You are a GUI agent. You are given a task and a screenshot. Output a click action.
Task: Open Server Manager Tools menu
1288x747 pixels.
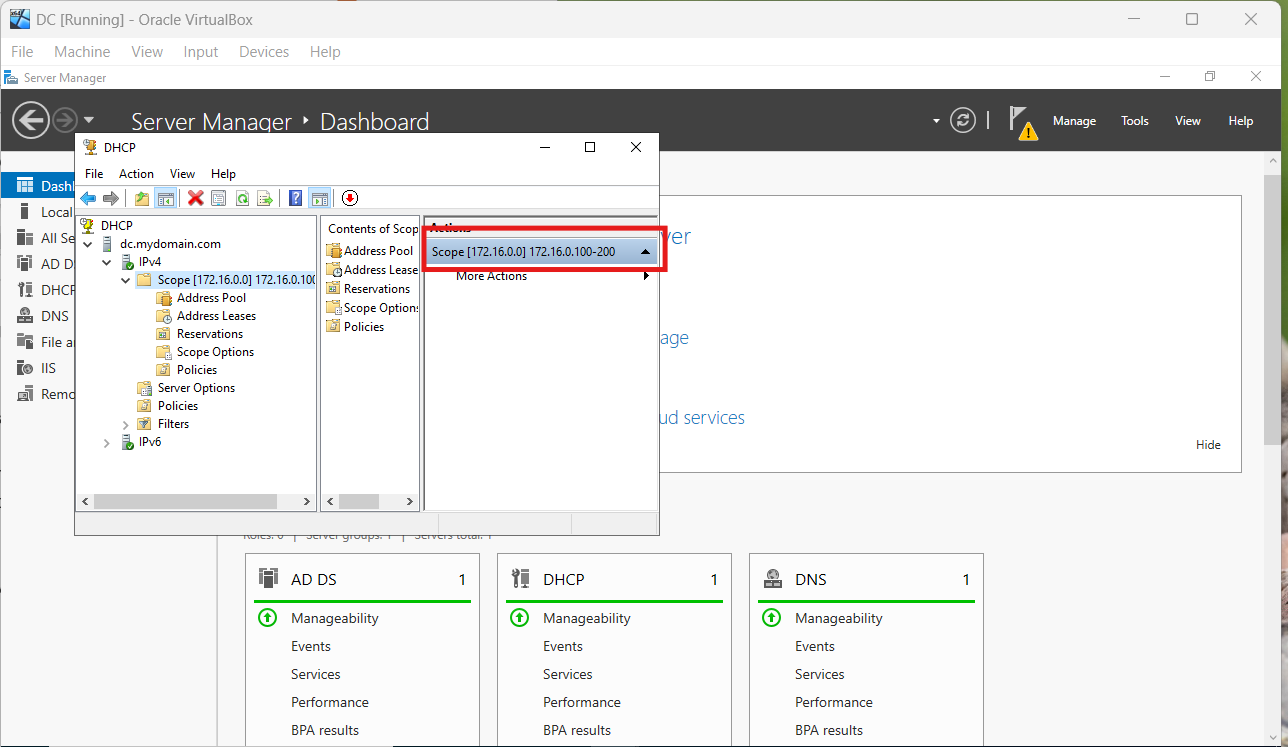tap(1135, 121)
